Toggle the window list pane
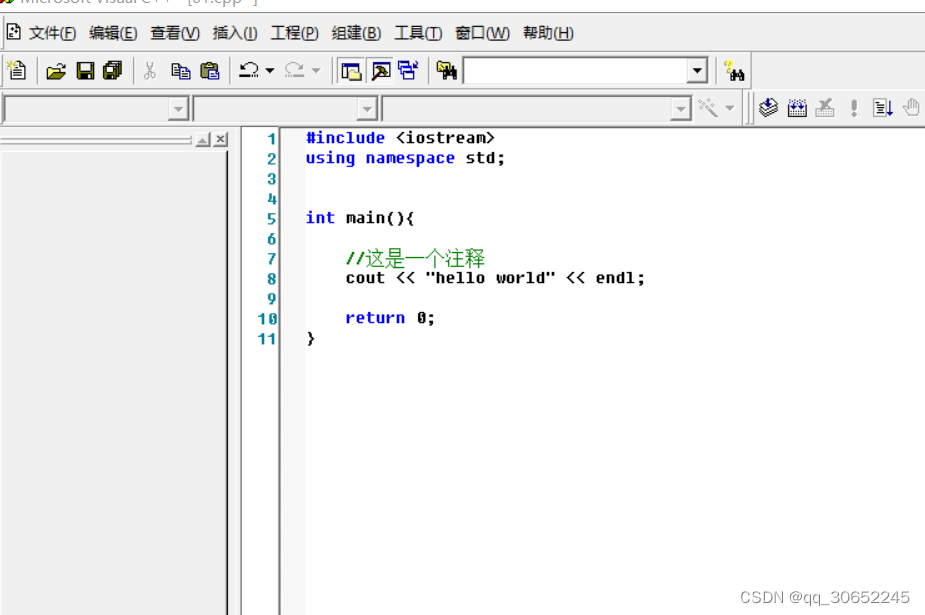Viewport: 925px width, 615px height. [x=407, y=70]
